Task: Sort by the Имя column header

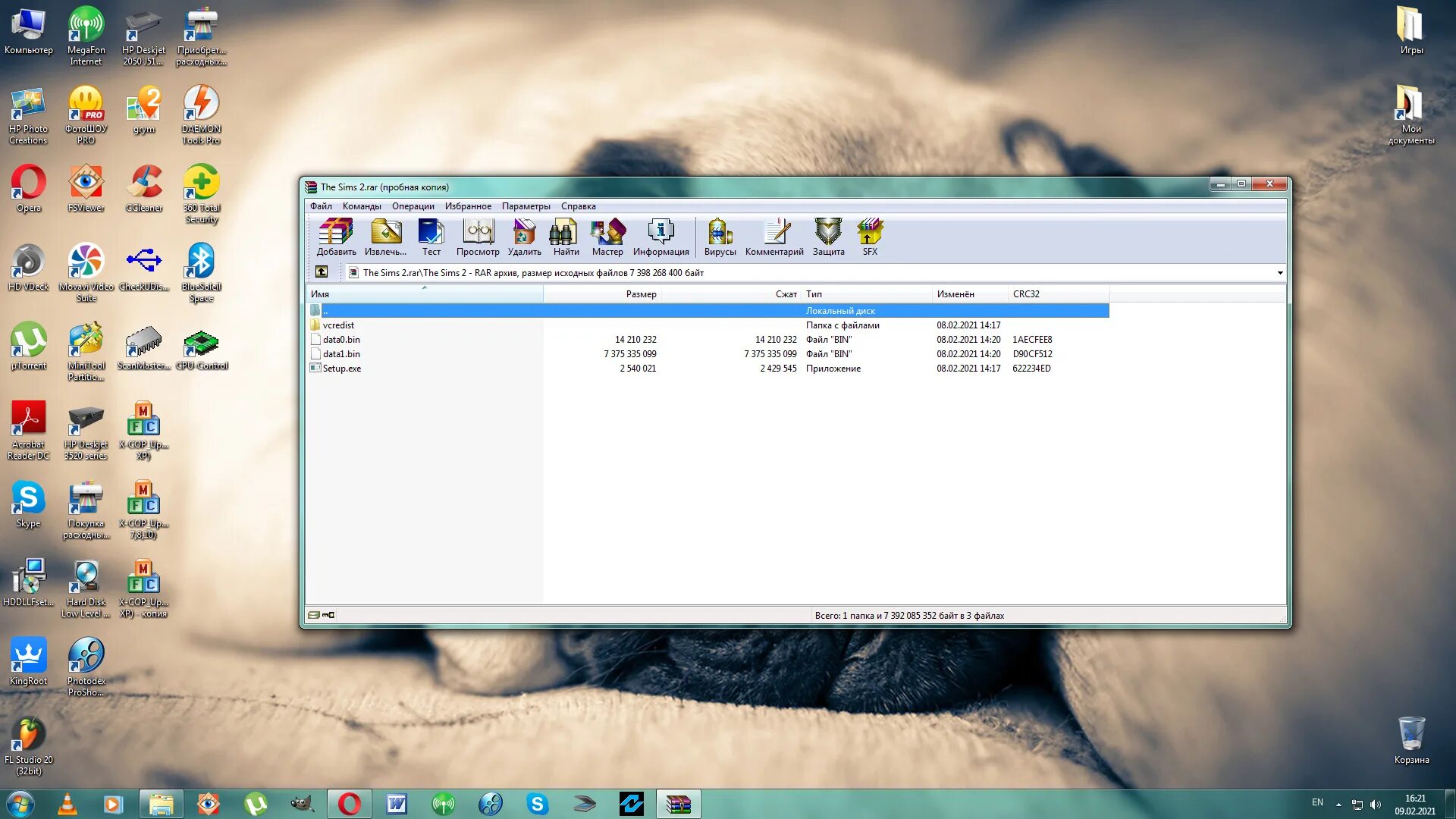Action: (320, 294)
